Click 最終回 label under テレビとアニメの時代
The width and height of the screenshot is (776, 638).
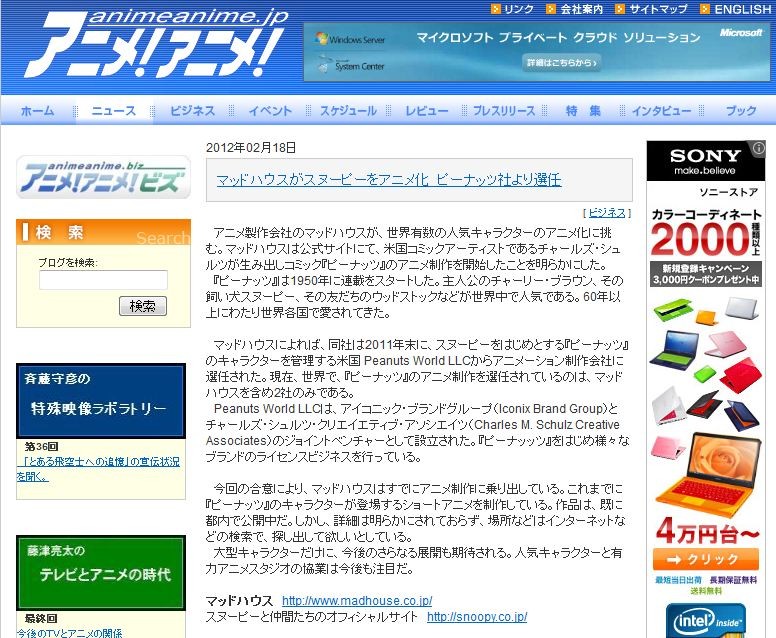(x=42, y=618)
